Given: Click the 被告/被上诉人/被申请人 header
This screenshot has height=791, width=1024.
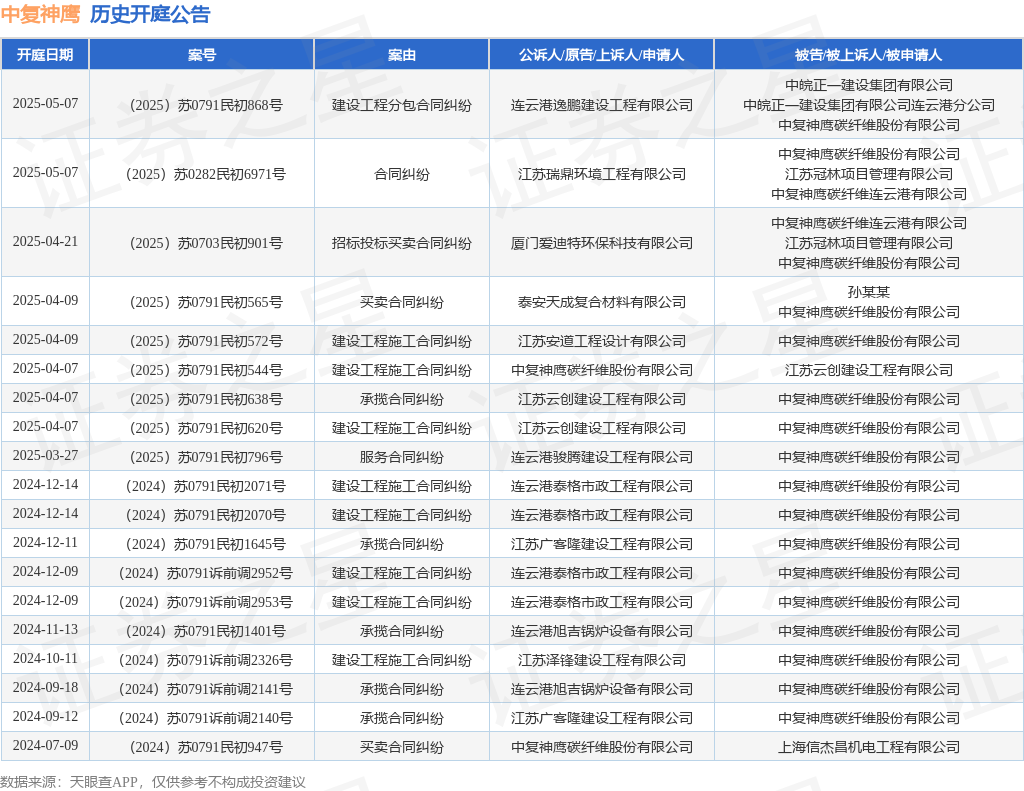Looking at the screenshot, I should (x=869, y=55).
